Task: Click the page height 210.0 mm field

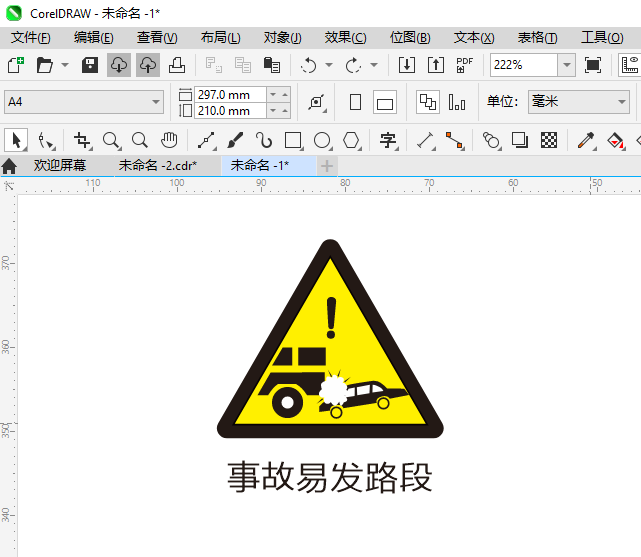Action: click(x=230, y=111)
